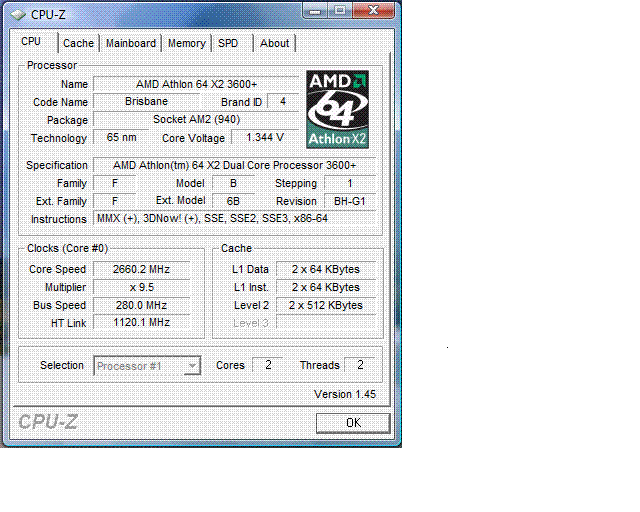Click the Stepping value '1'
640x512 pixels.
click(x=350, y=183)
